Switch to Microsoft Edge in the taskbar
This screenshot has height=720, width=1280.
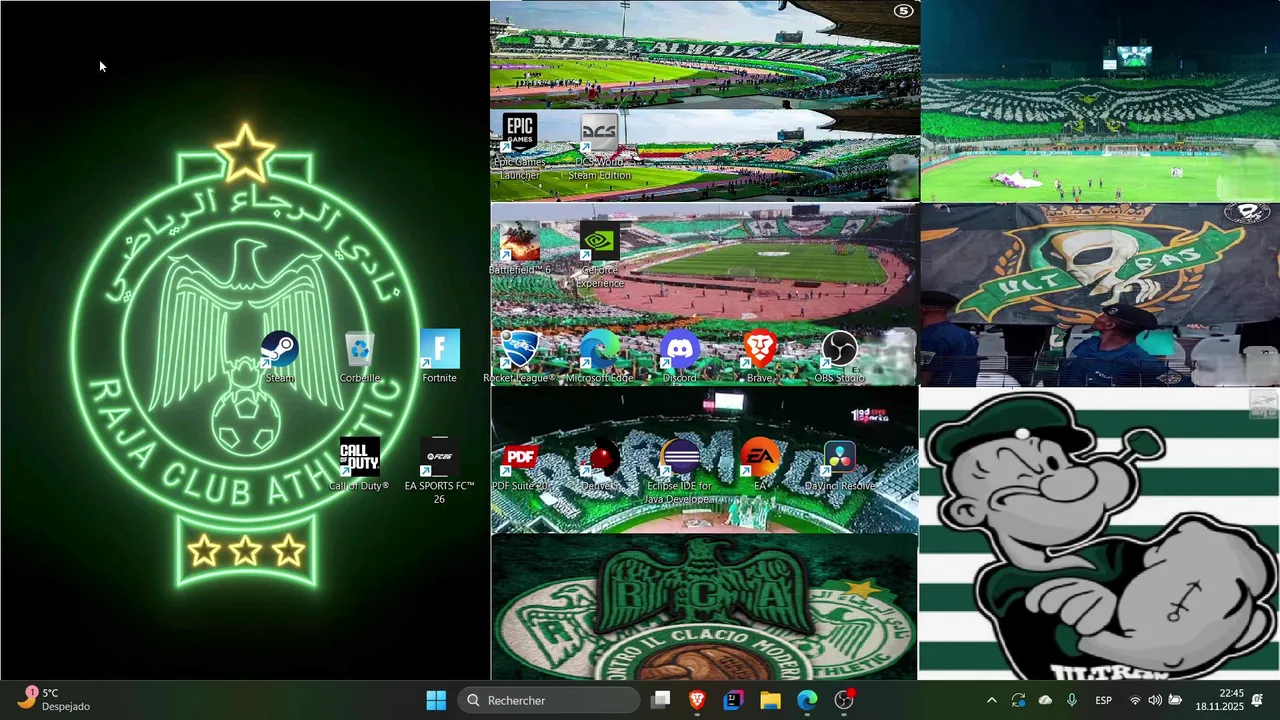807,700
